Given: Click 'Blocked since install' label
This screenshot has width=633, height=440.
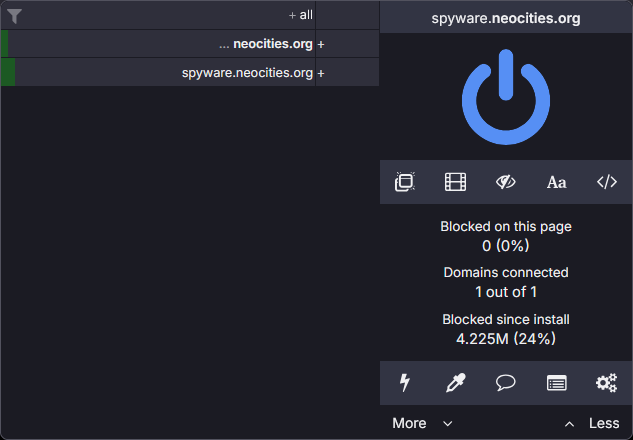Looking at the screenshot, I should [x=506, y=319].
